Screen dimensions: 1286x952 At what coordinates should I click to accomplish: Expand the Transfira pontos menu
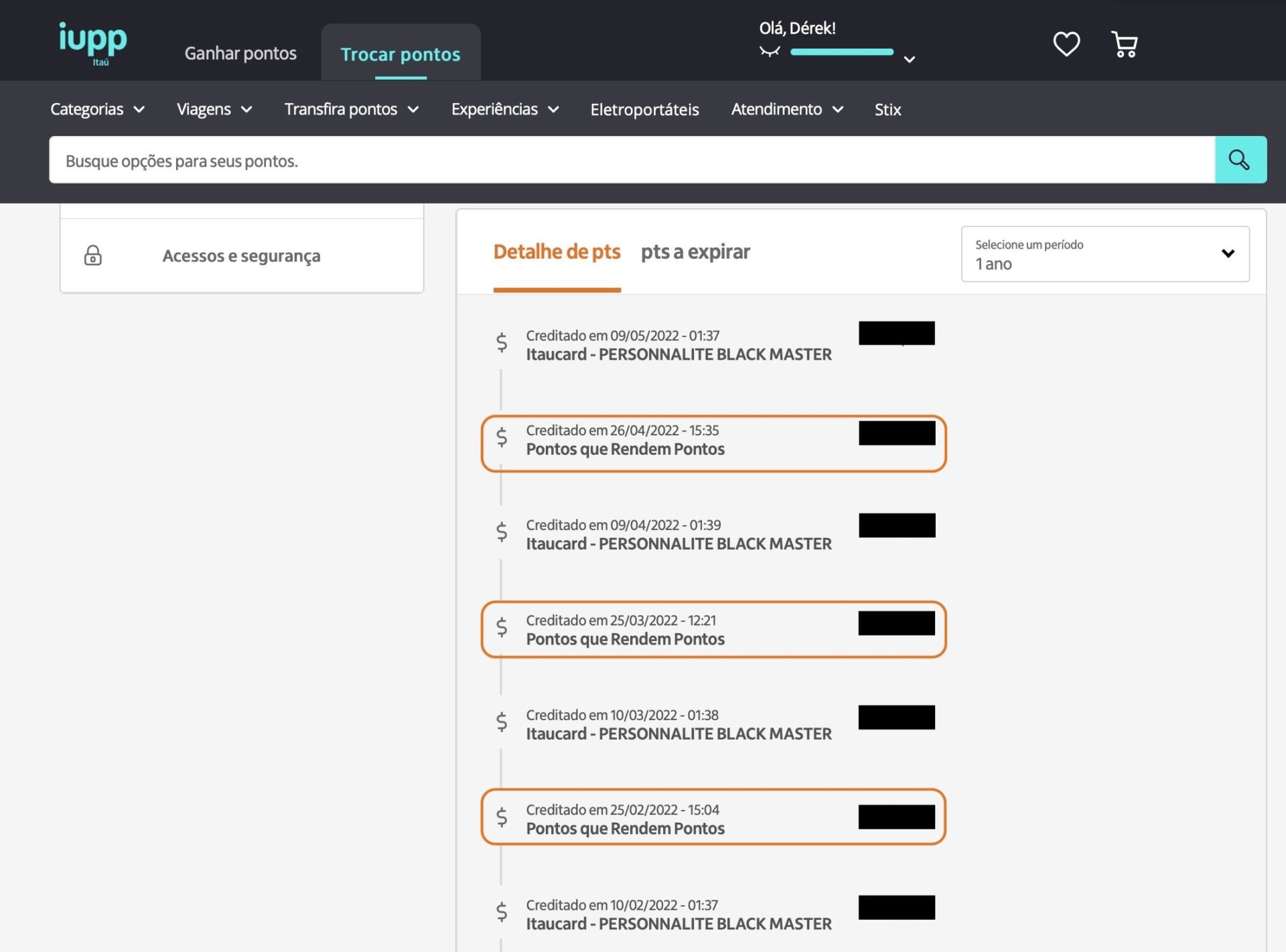352,109
